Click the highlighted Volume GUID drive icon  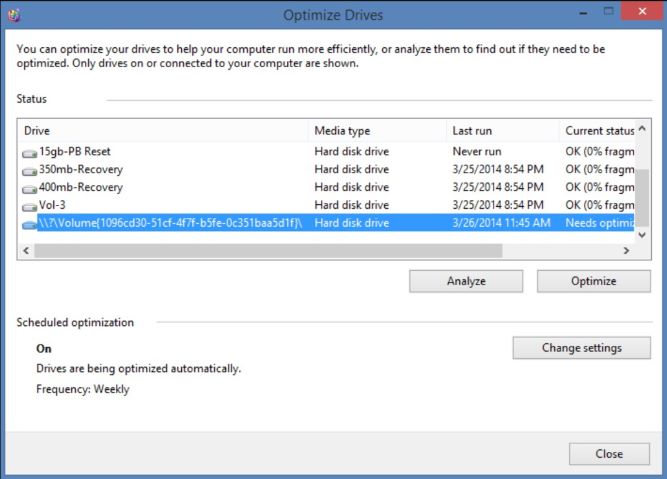(29, 223)
